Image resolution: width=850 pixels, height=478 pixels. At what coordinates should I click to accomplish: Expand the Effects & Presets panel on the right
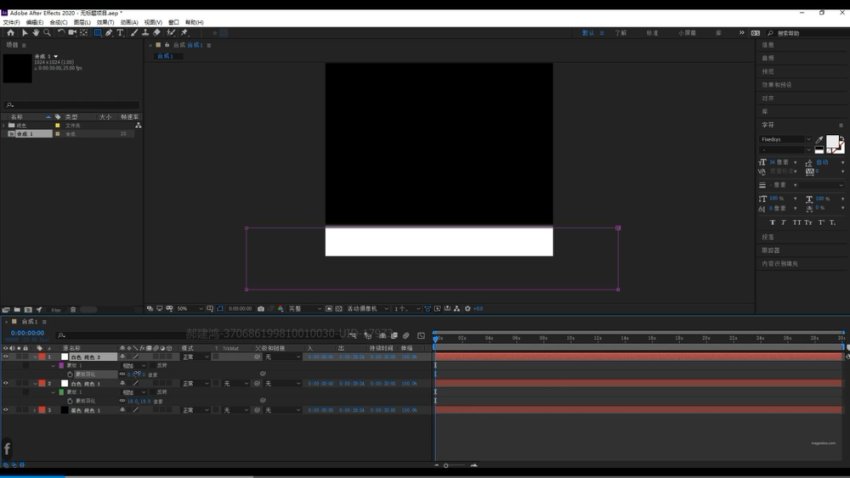(x=777, y=85)
